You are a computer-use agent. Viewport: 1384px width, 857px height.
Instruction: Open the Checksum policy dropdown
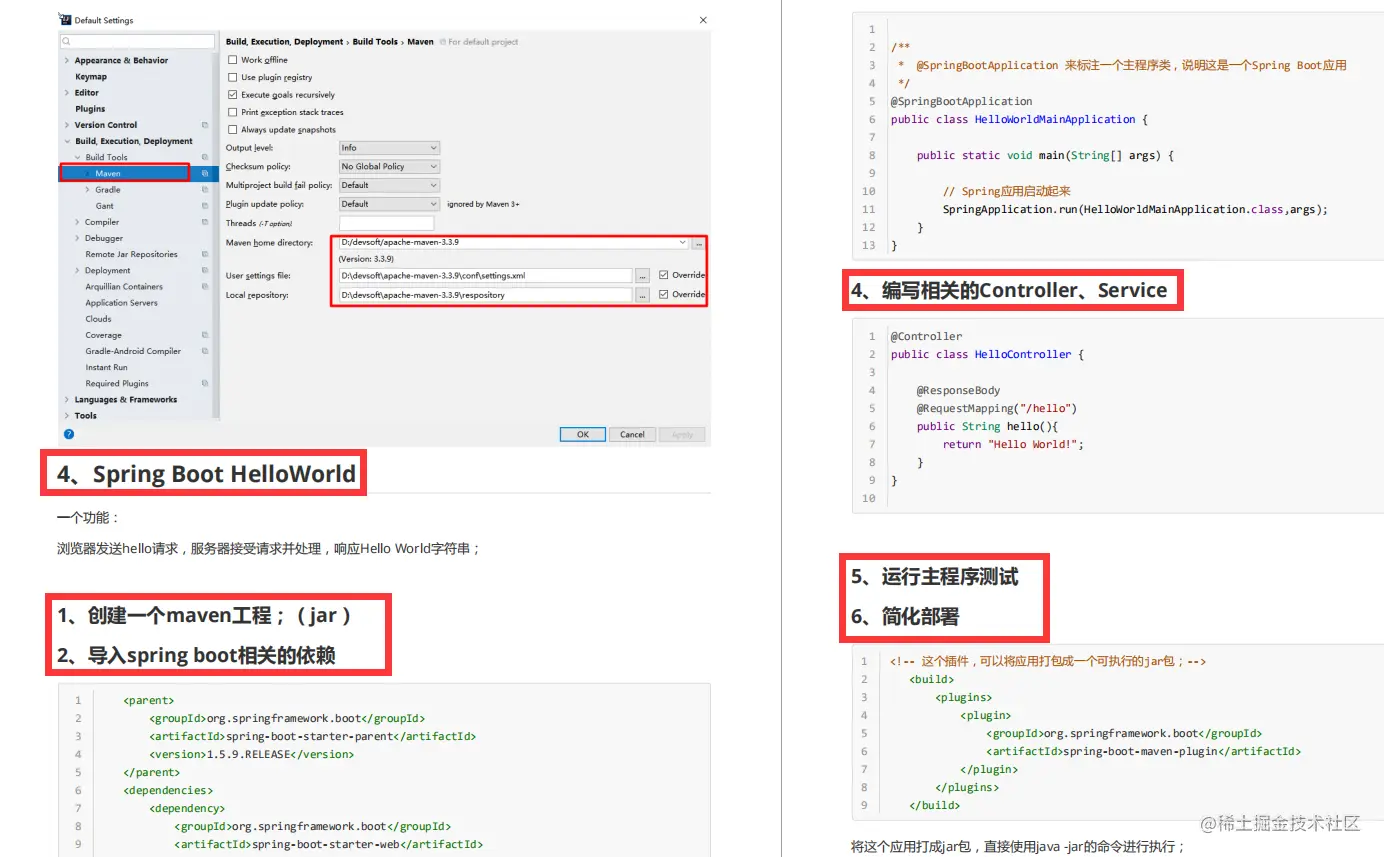(x=389, y=166)
